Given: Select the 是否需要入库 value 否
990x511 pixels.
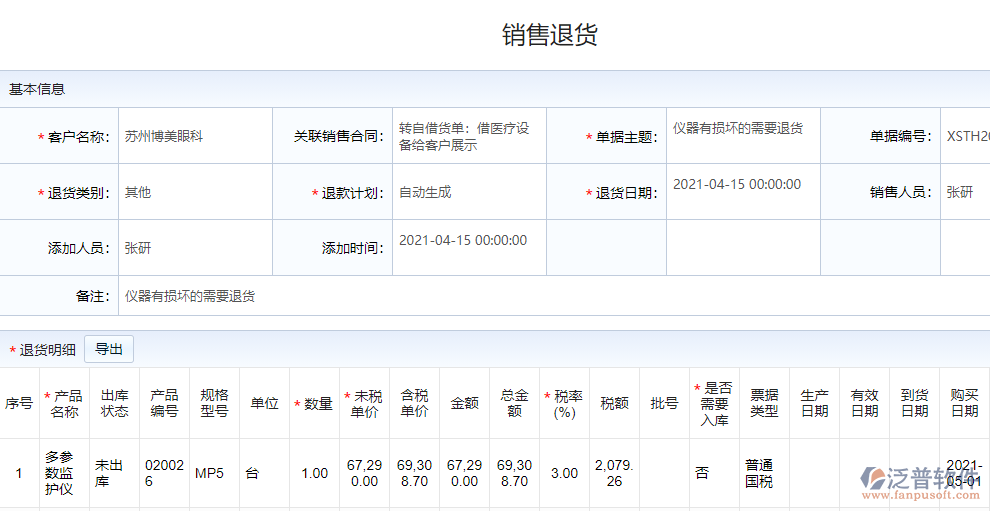Looking at the screenshot, I should (702, 473).
